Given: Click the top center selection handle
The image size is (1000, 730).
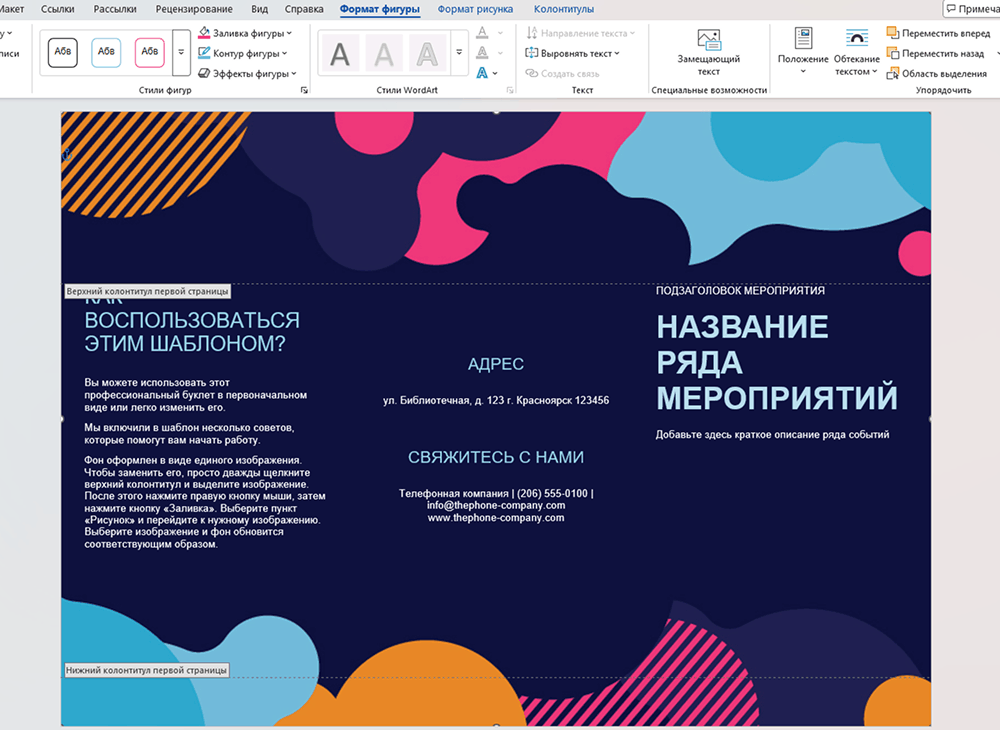Looking at the screenshot, I should click(496, 112).
